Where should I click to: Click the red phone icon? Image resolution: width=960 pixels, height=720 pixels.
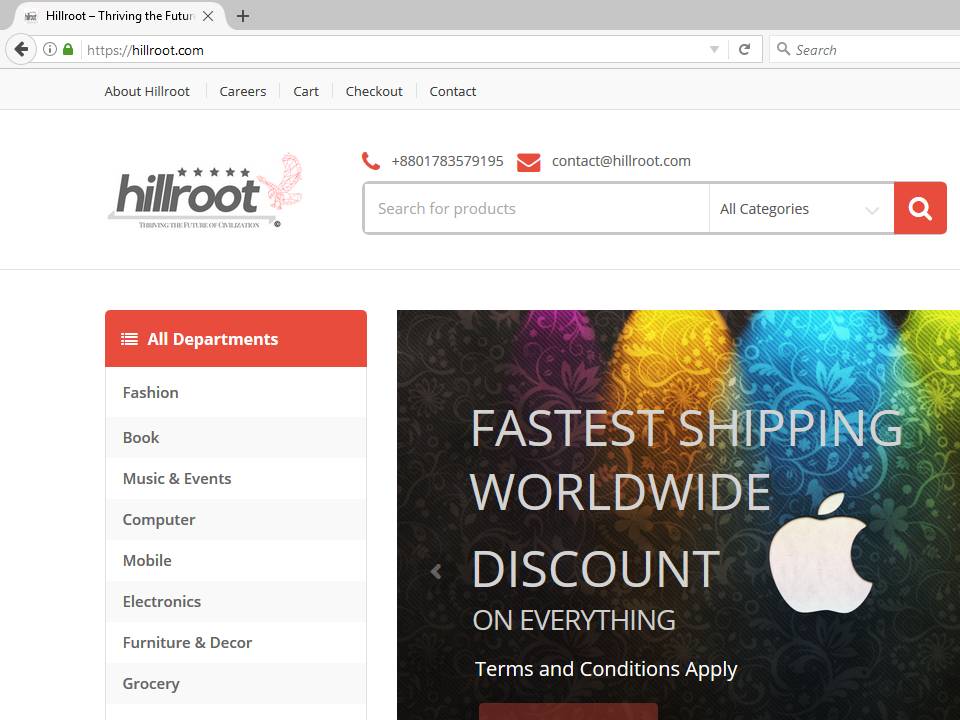371,161
